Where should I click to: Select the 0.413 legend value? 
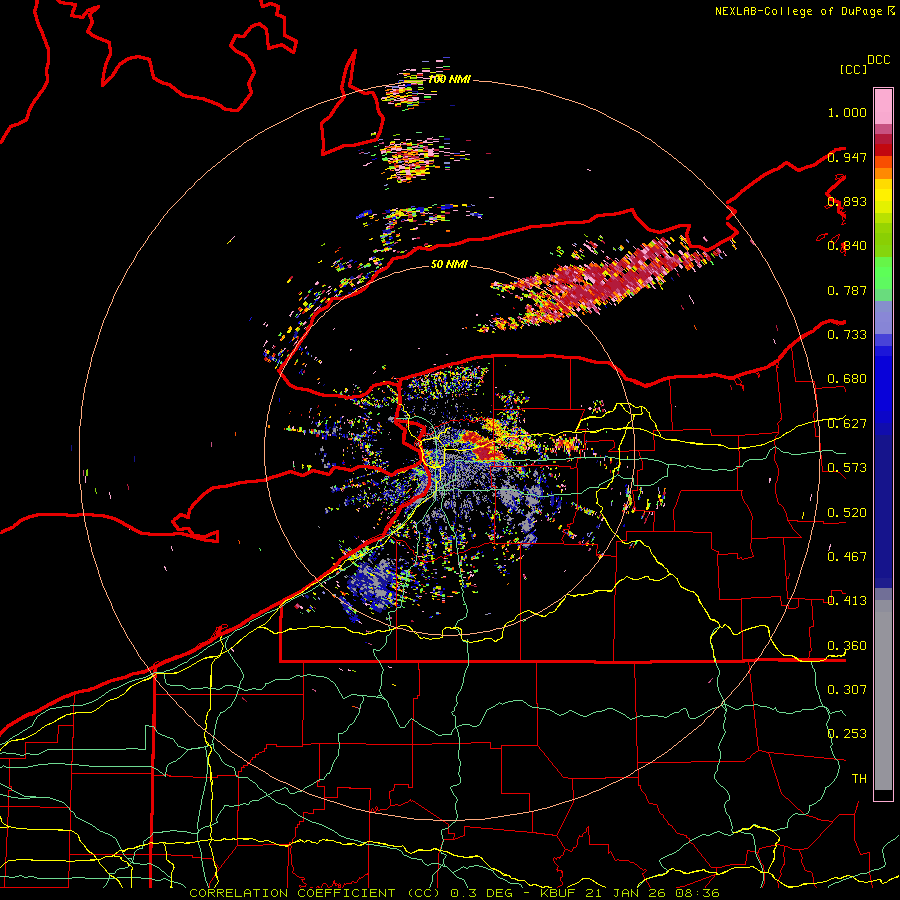tap(847, 601)
